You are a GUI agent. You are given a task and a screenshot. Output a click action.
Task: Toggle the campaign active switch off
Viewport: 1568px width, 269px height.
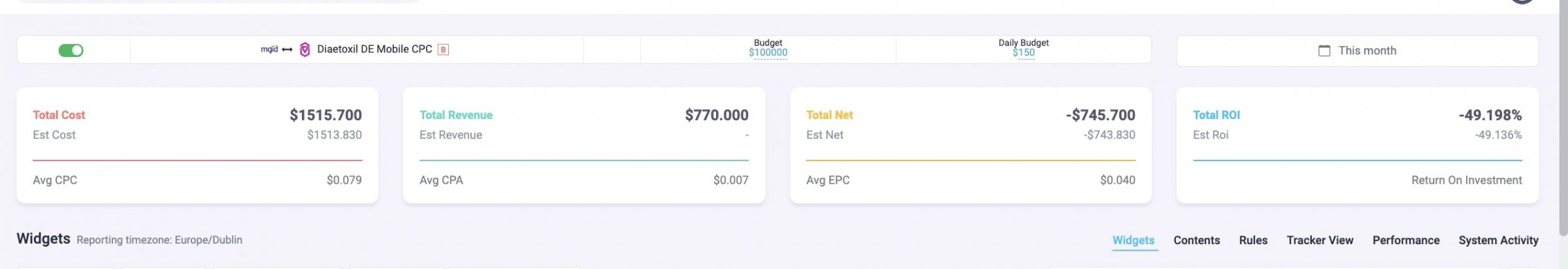[x=71, y=50]
